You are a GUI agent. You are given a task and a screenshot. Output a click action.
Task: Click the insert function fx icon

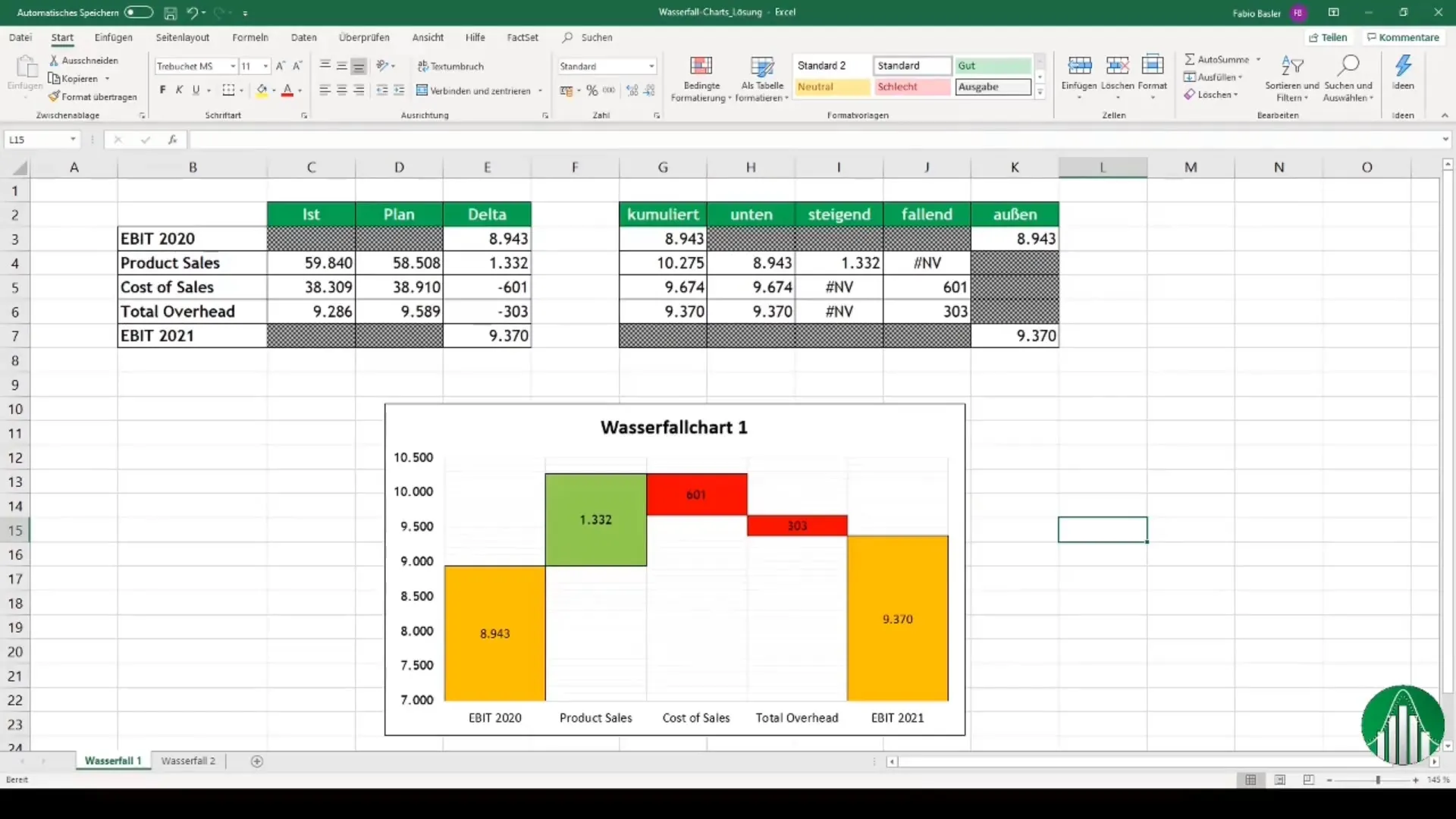click(x=173, y=140)
